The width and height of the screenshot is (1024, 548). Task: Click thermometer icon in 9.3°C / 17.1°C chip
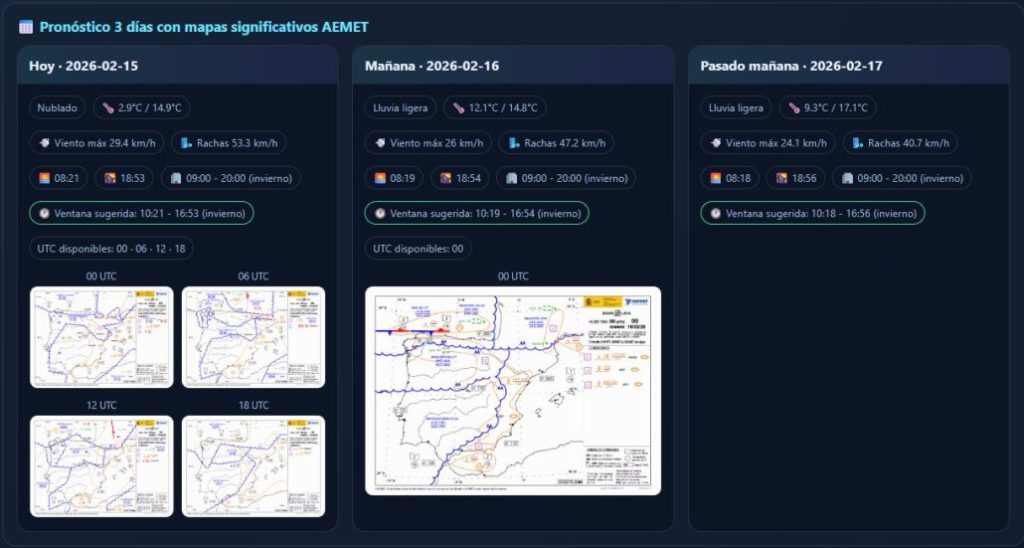pos(793,108)
